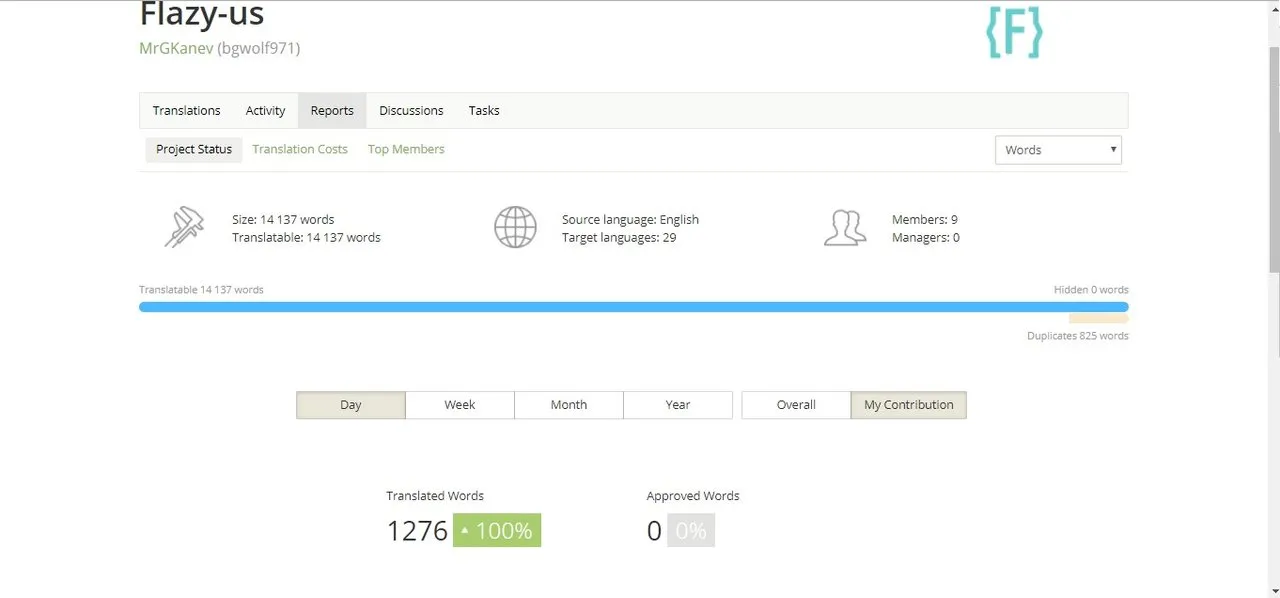Click the 'Duplicates 825 words' label
The height and width of the screenshot is (598, 1280).
pos(1078,336)
